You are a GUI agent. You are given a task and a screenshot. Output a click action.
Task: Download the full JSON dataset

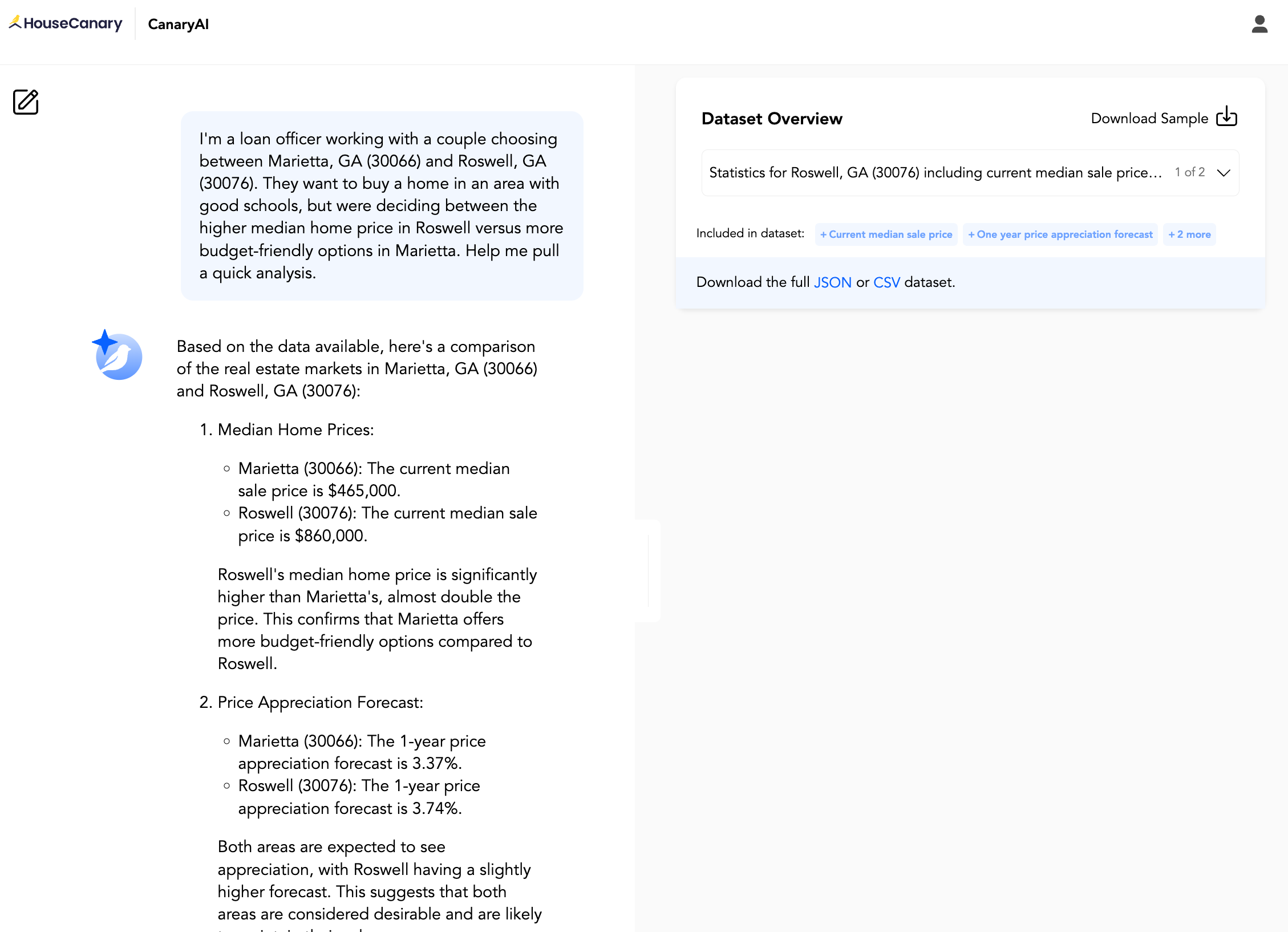pos(832,282)
